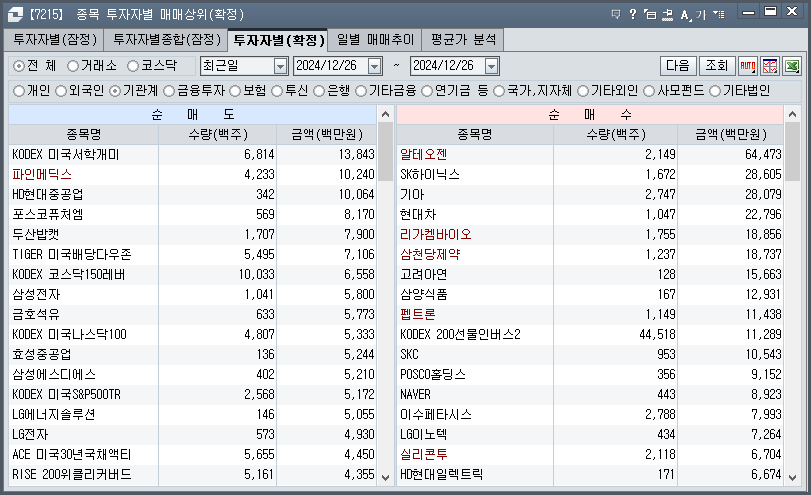Select the 금융투자 radio button
The image size is (811, 495).
(x=169, y=91)
